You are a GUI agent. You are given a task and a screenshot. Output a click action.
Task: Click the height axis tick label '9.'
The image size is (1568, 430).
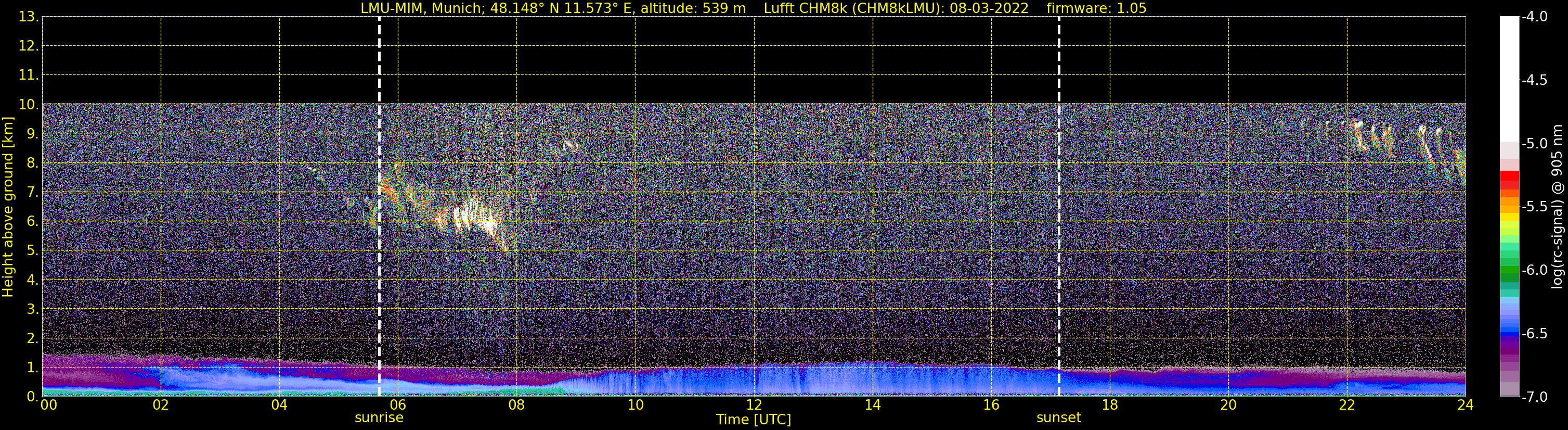pyautogui.click(x=32, y=134)
